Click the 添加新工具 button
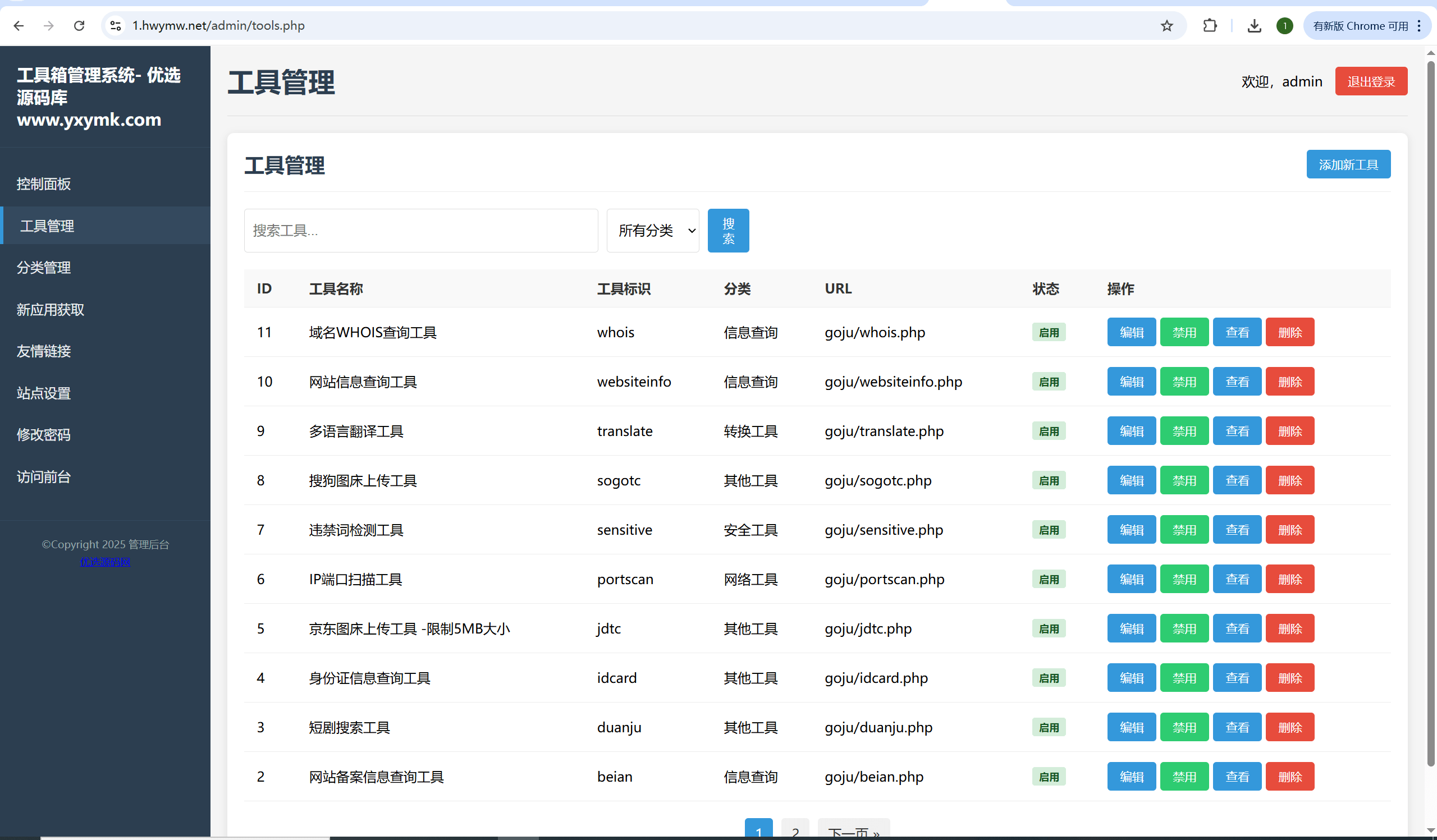Viewport: 1437px width, 840px height. (1348, 165)
